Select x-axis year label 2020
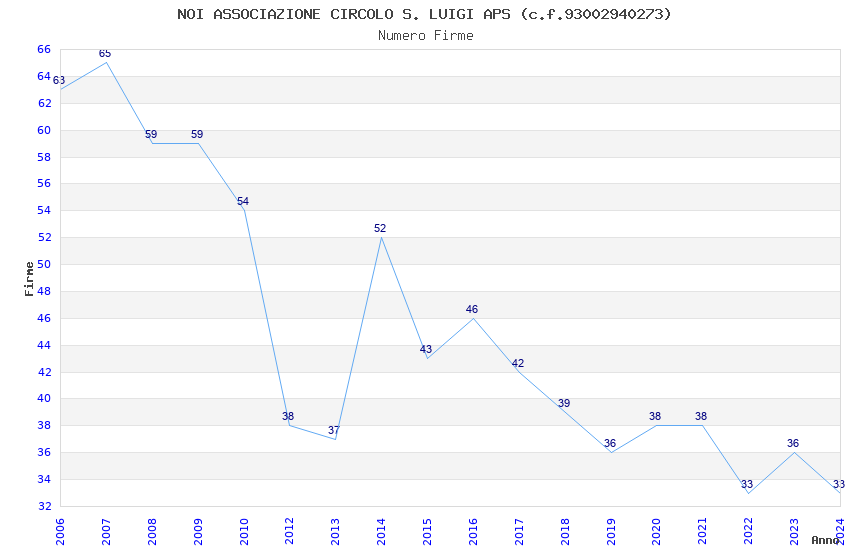The width and height of the screenshot is (850, 550). (x=656, y=532)
